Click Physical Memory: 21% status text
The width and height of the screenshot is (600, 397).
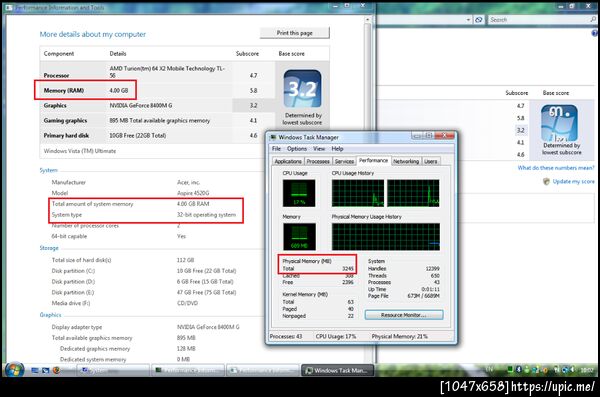pos(400,336)
